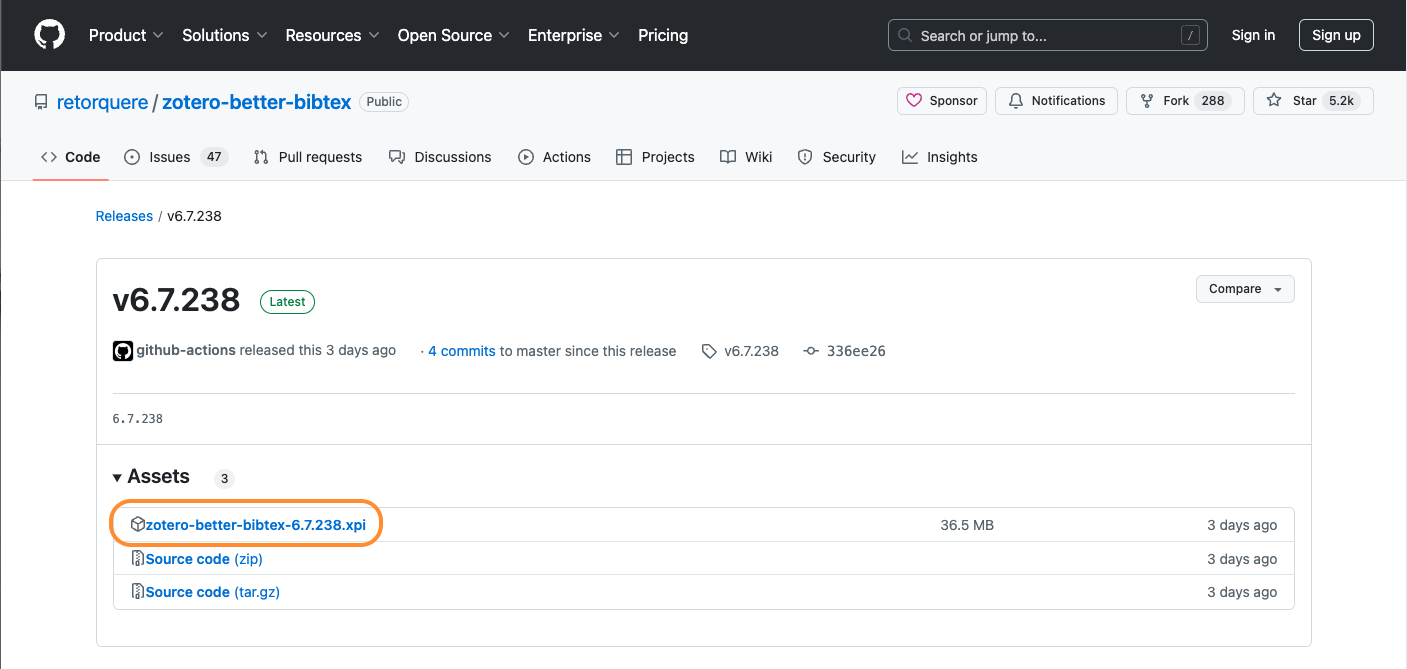Viewport: 1407px width, 669px height.
Task: Open commit 336ee26
Action: pos(845,351)
